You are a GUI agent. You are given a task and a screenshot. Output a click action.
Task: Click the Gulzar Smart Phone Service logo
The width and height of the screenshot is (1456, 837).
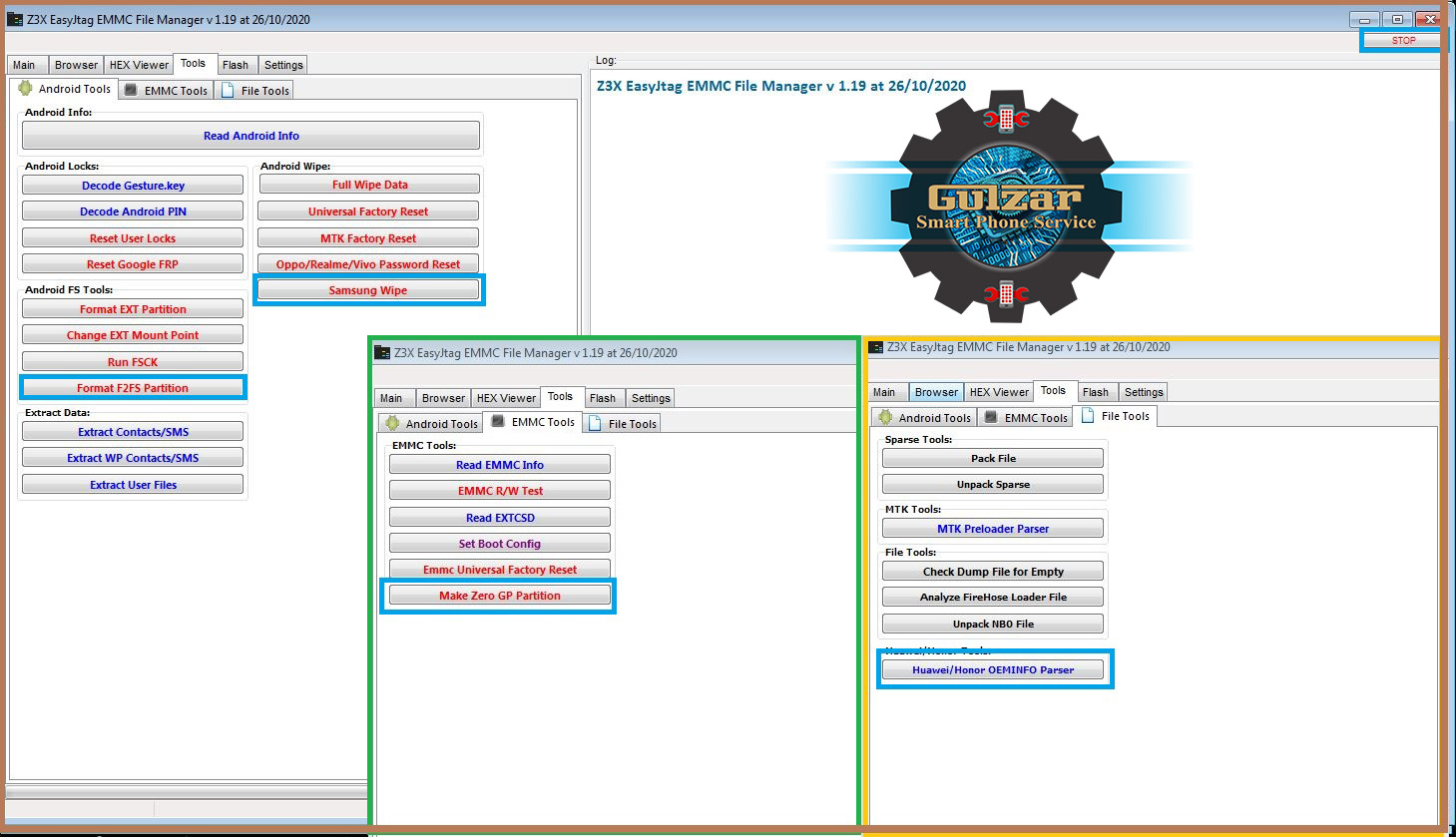click(1006, 207)
